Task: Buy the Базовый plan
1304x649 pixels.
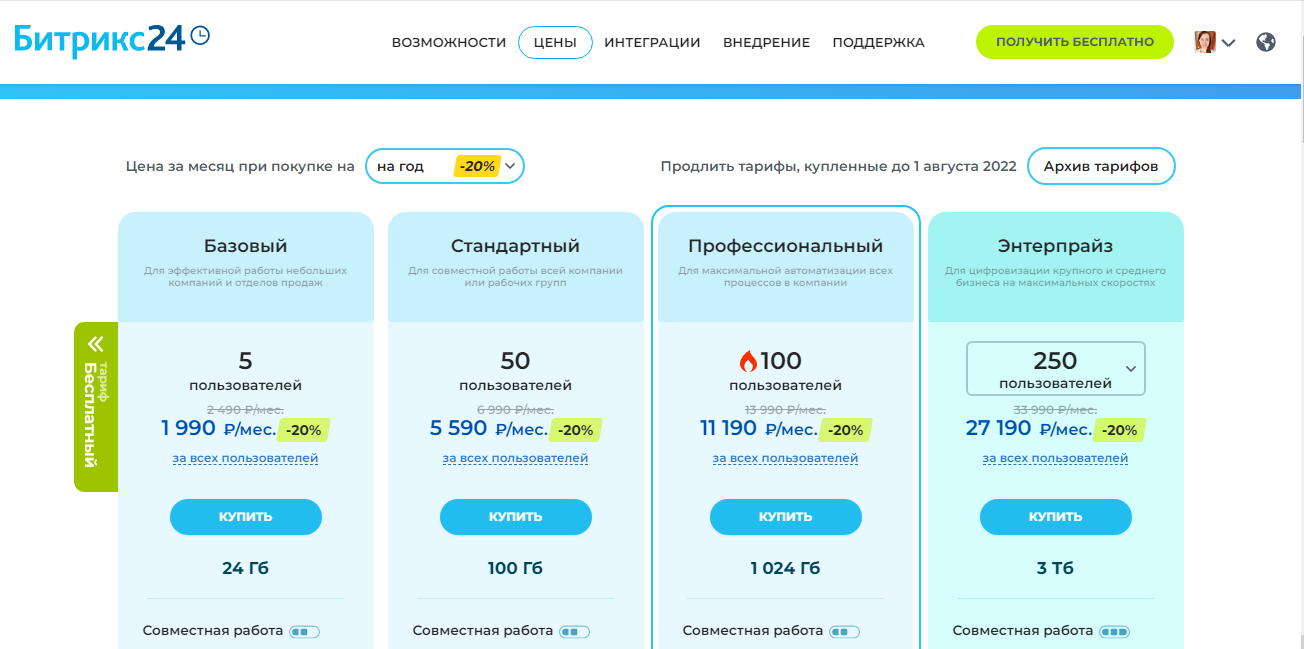Action: [x=246, y=517]
